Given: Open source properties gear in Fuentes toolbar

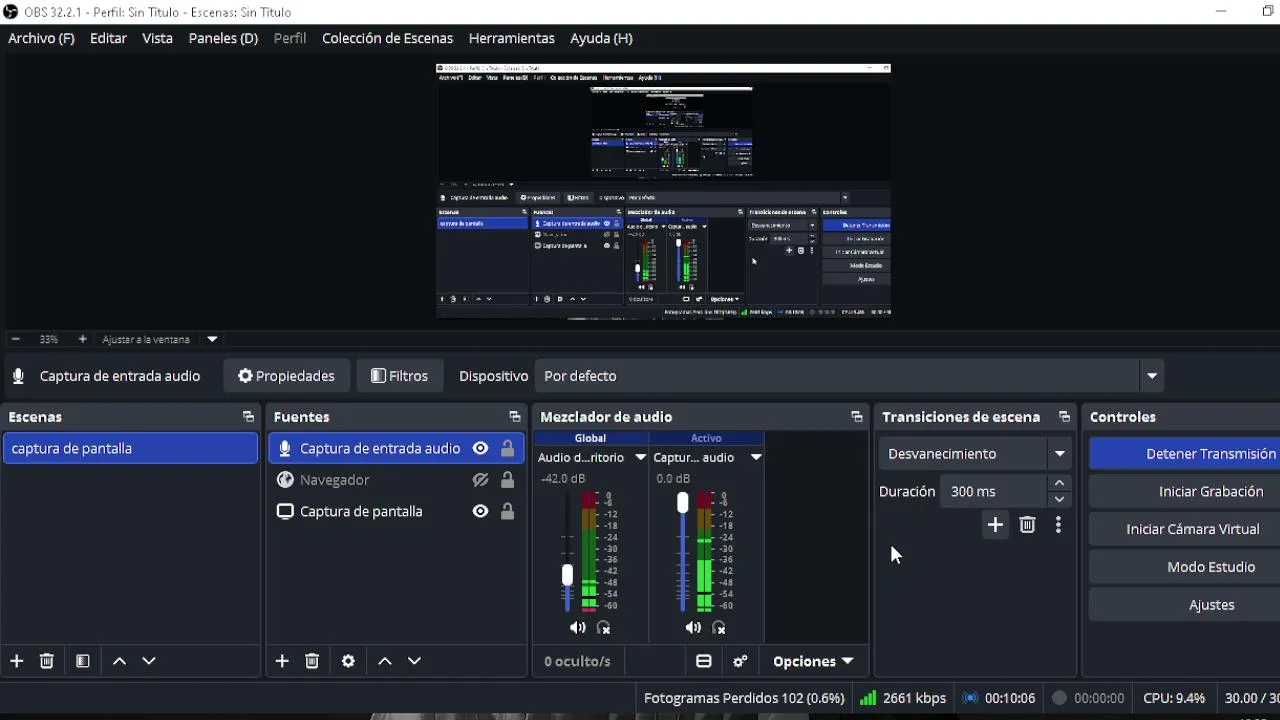Looking at the screenshot, I should (x=348, y=661).
